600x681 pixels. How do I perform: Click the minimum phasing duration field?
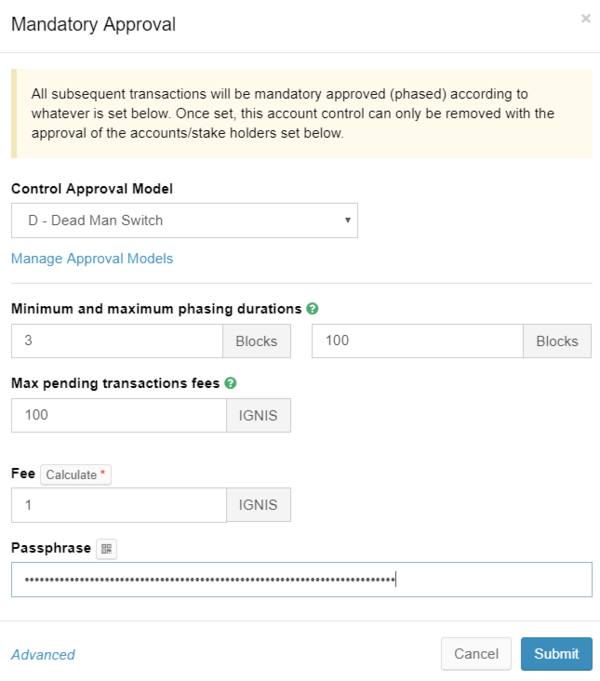click(116, 341)
